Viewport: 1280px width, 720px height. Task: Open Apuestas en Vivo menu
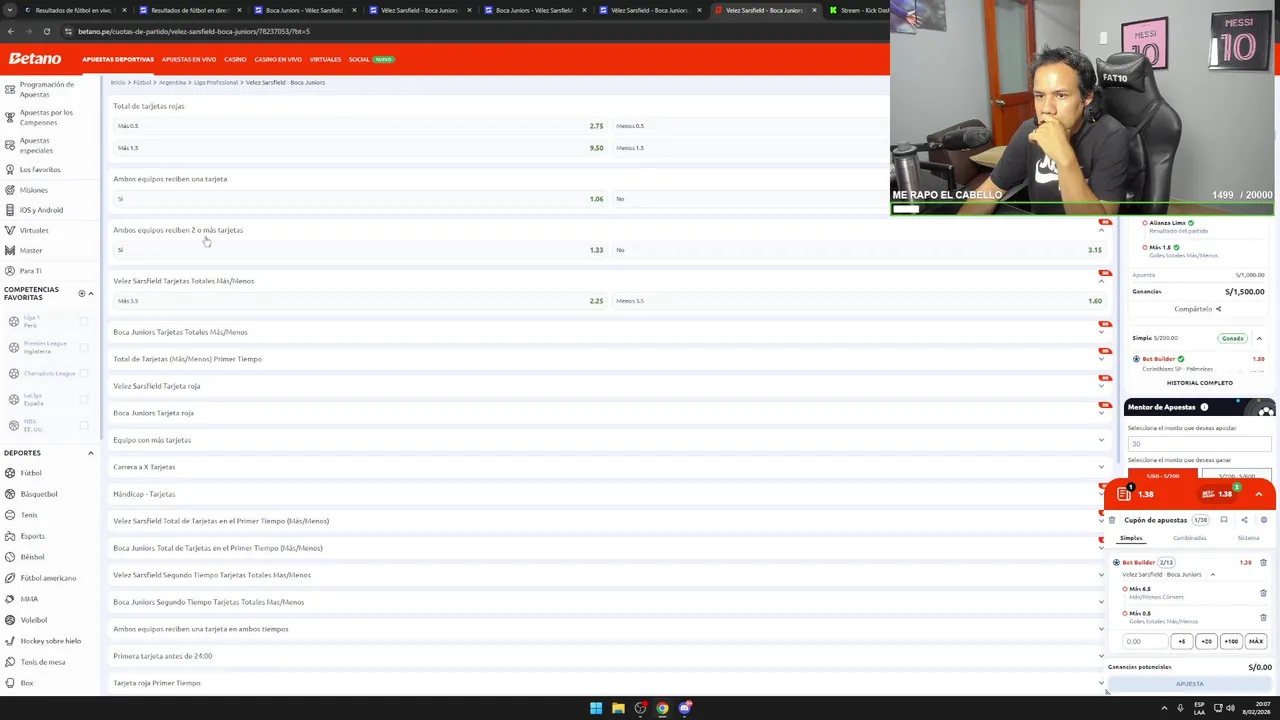188,59
